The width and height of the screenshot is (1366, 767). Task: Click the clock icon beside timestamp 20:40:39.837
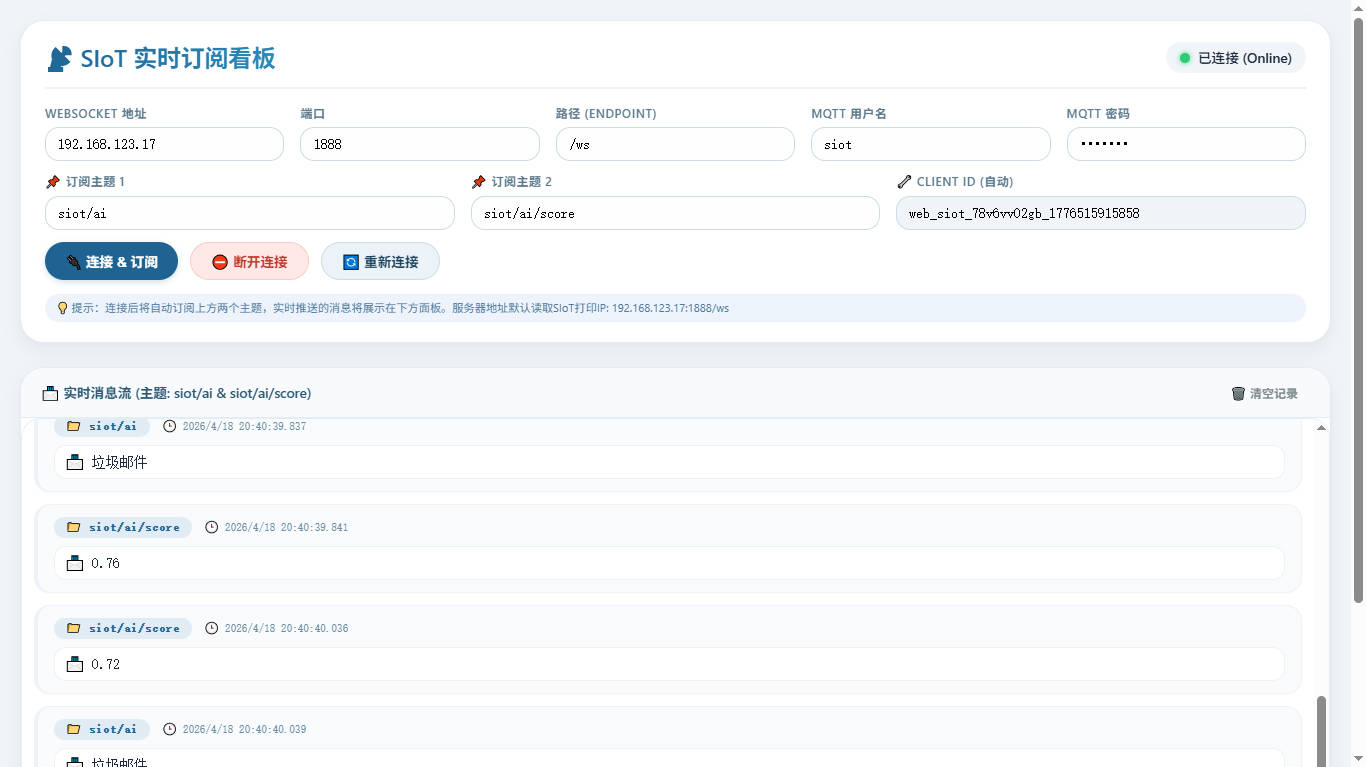tap(170, 426)
